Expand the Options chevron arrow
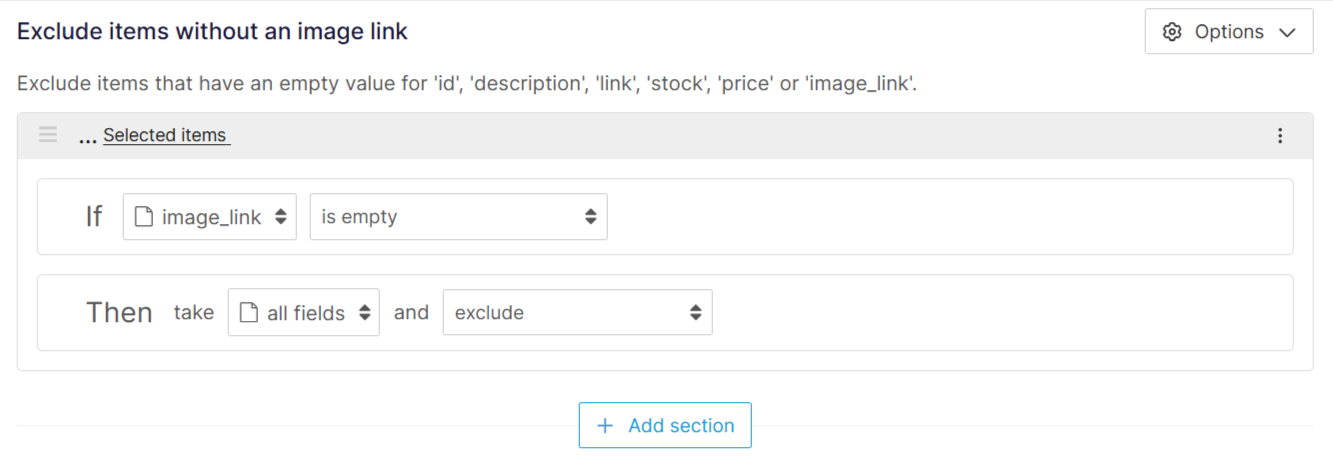The width and height of the screenshot is (1333, 468). click(x=1287, y=32)
